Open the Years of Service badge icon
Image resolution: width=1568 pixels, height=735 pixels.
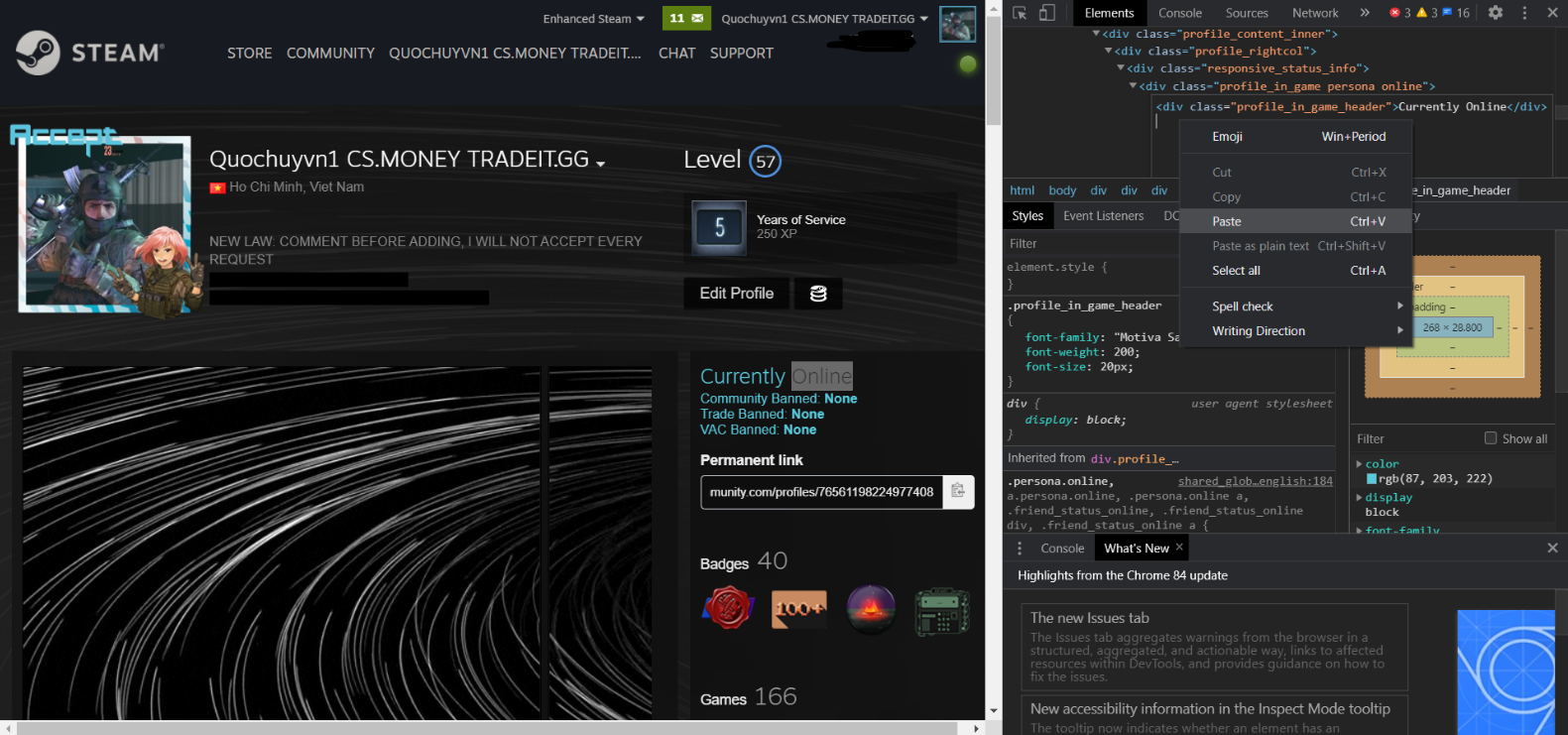719,227
